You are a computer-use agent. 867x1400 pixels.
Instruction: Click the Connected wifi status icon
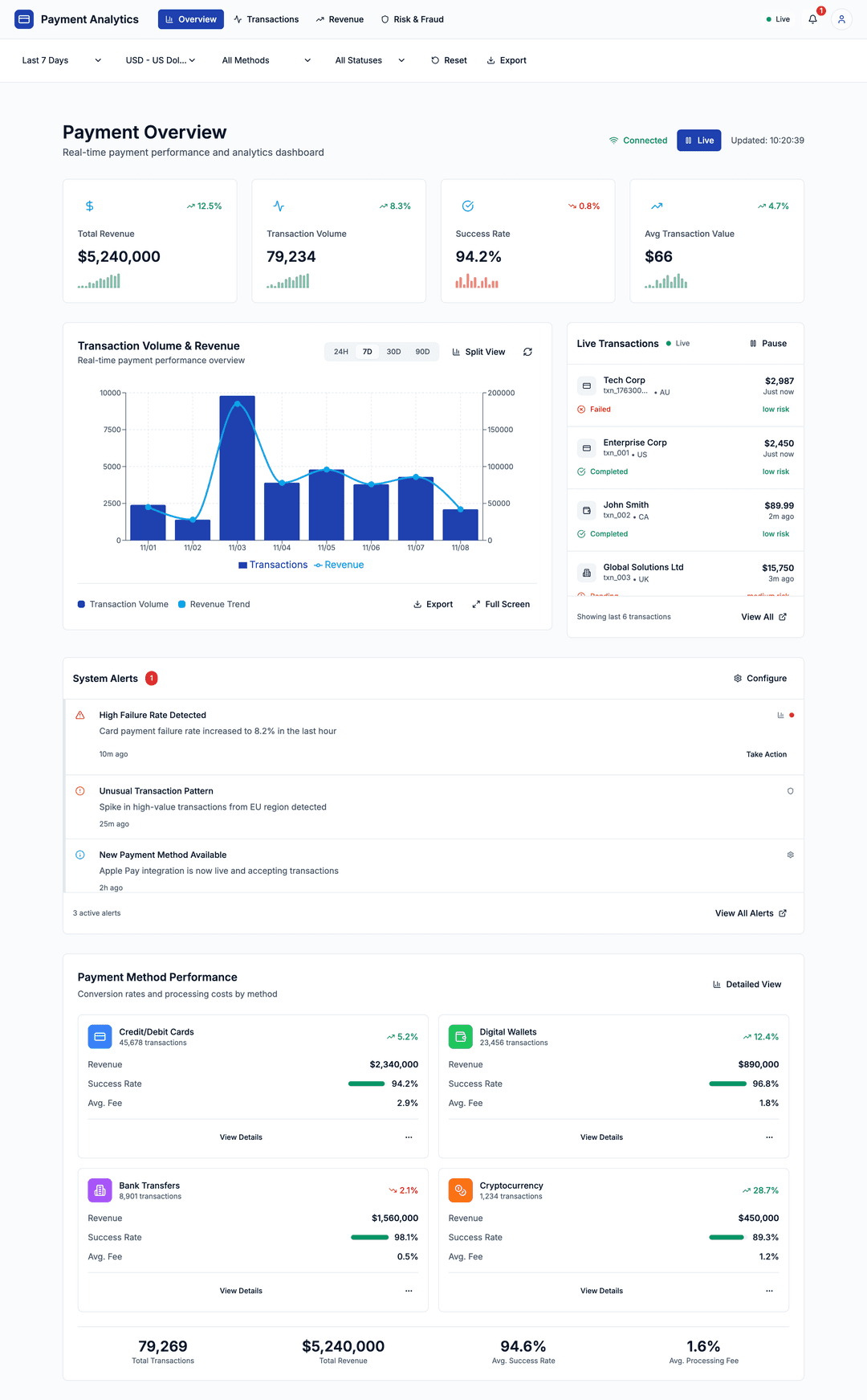(x=613, y=141)
